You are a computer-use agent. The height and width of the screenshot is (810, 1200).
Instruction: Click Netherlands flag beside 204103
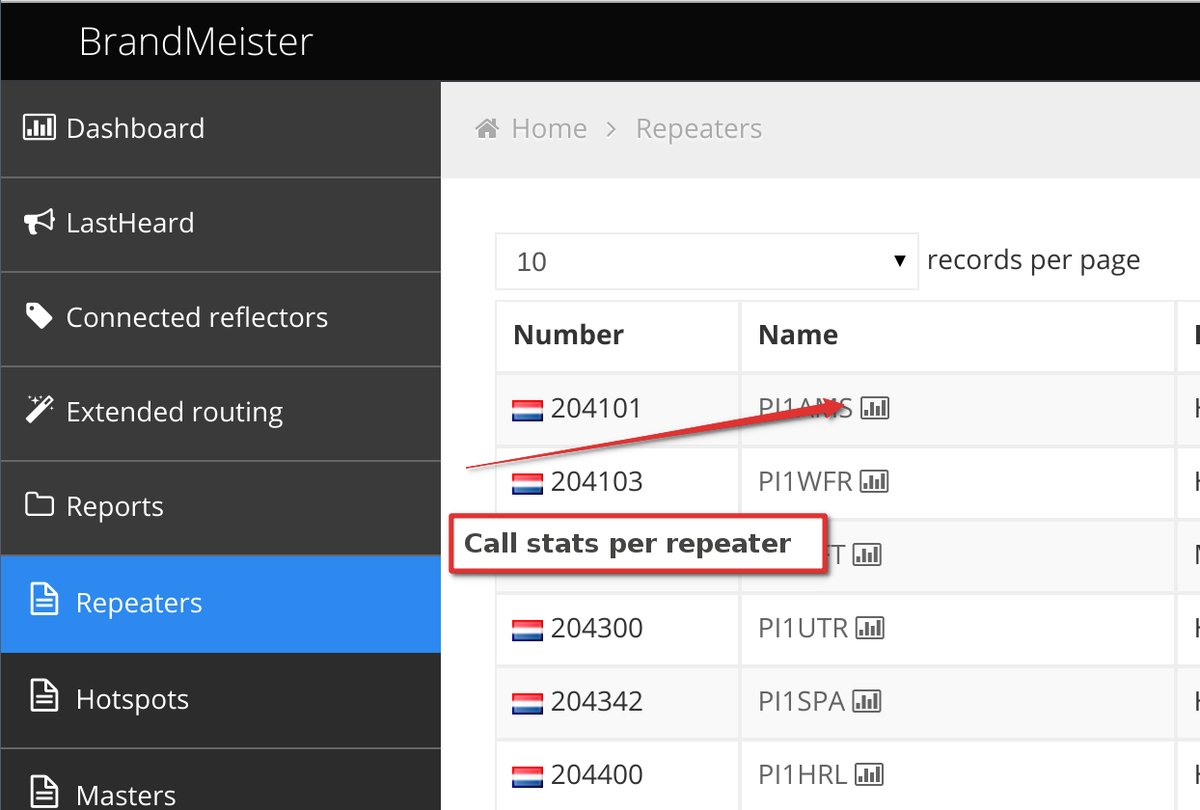tap(527, 483)
